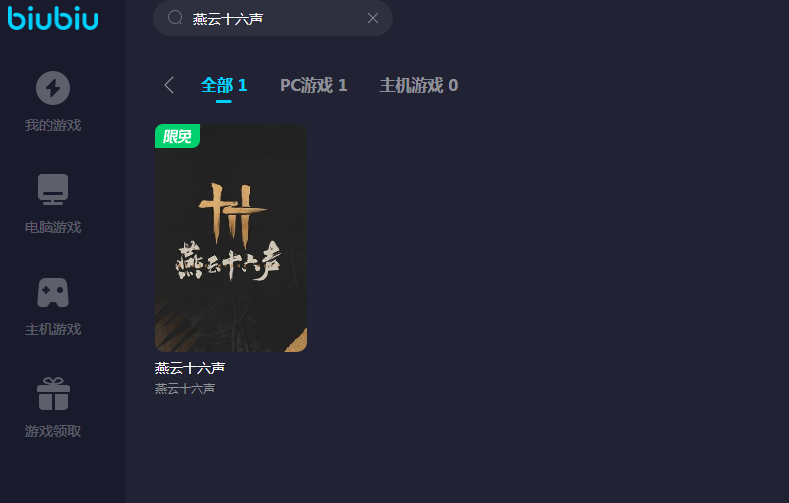789x503 pixels.
Task: Select the PC games monitor icon
Action: [x=53, y=189]
